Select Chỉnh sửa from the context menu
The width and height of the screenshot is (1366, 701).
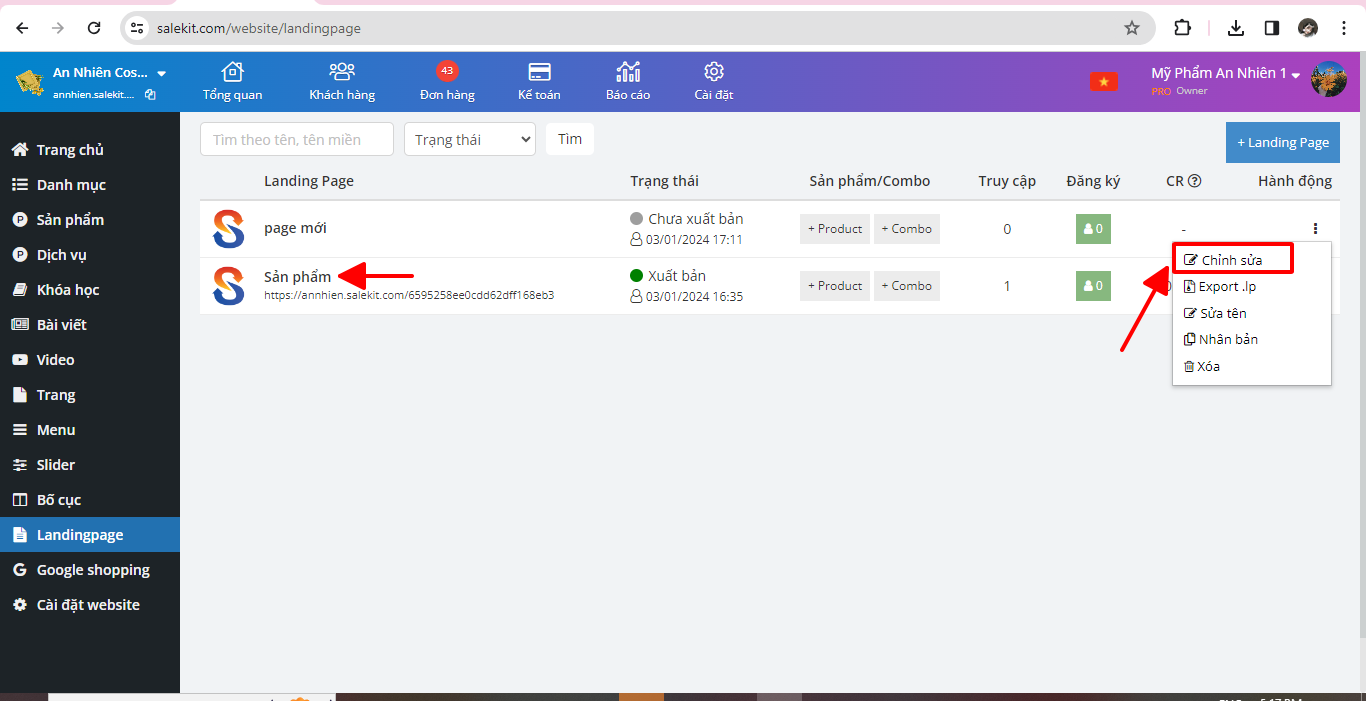click(x=1231, y=260)
